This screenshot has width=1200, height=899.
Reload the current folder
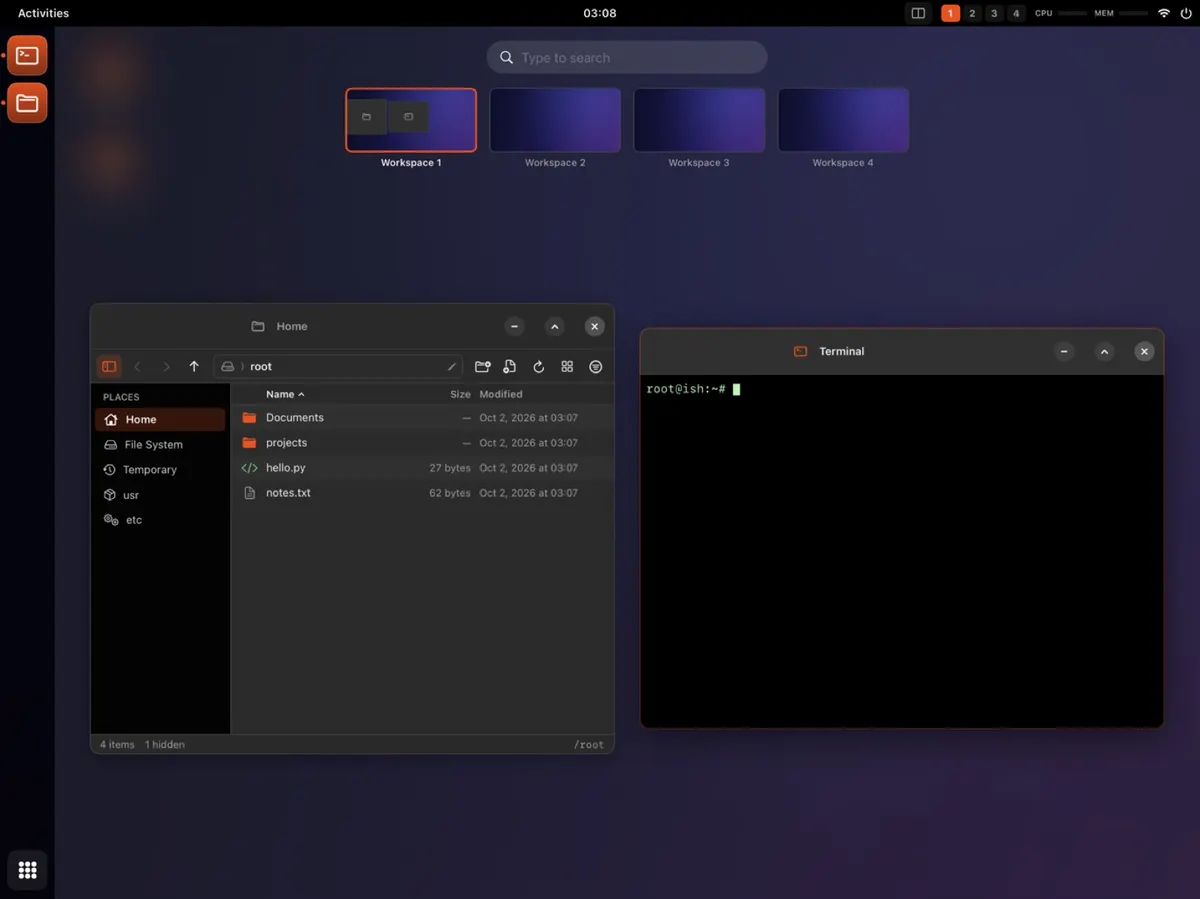(539, 367)
